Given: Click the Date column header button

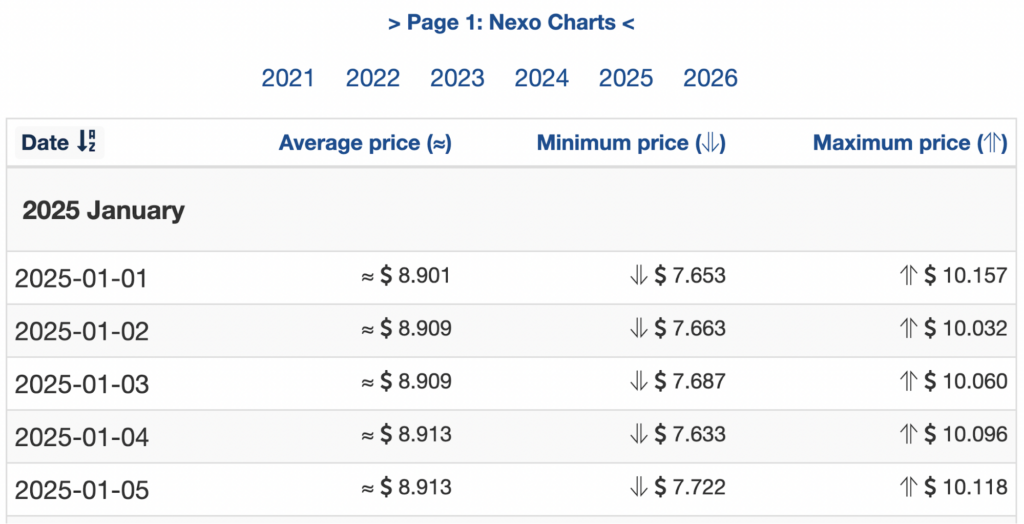Looking at the screenshot, I should 59,142.
